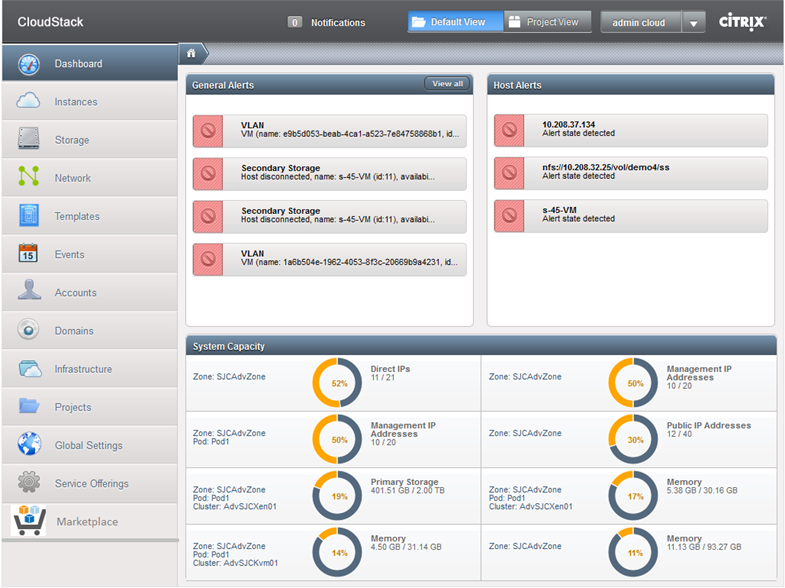Viewport: 785px width, 588px height.
Task: Click the Global Settings globe icon
Action: click(x=29, y=444)
